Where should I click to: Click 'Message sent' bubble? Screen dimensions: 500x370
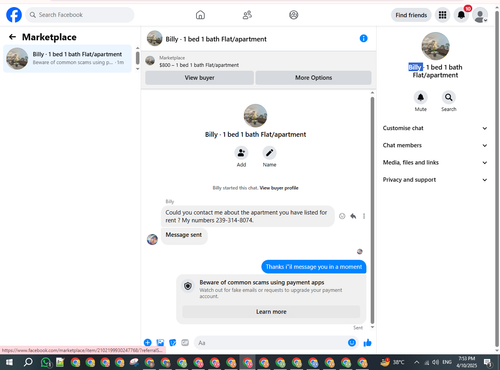point(184,235)
